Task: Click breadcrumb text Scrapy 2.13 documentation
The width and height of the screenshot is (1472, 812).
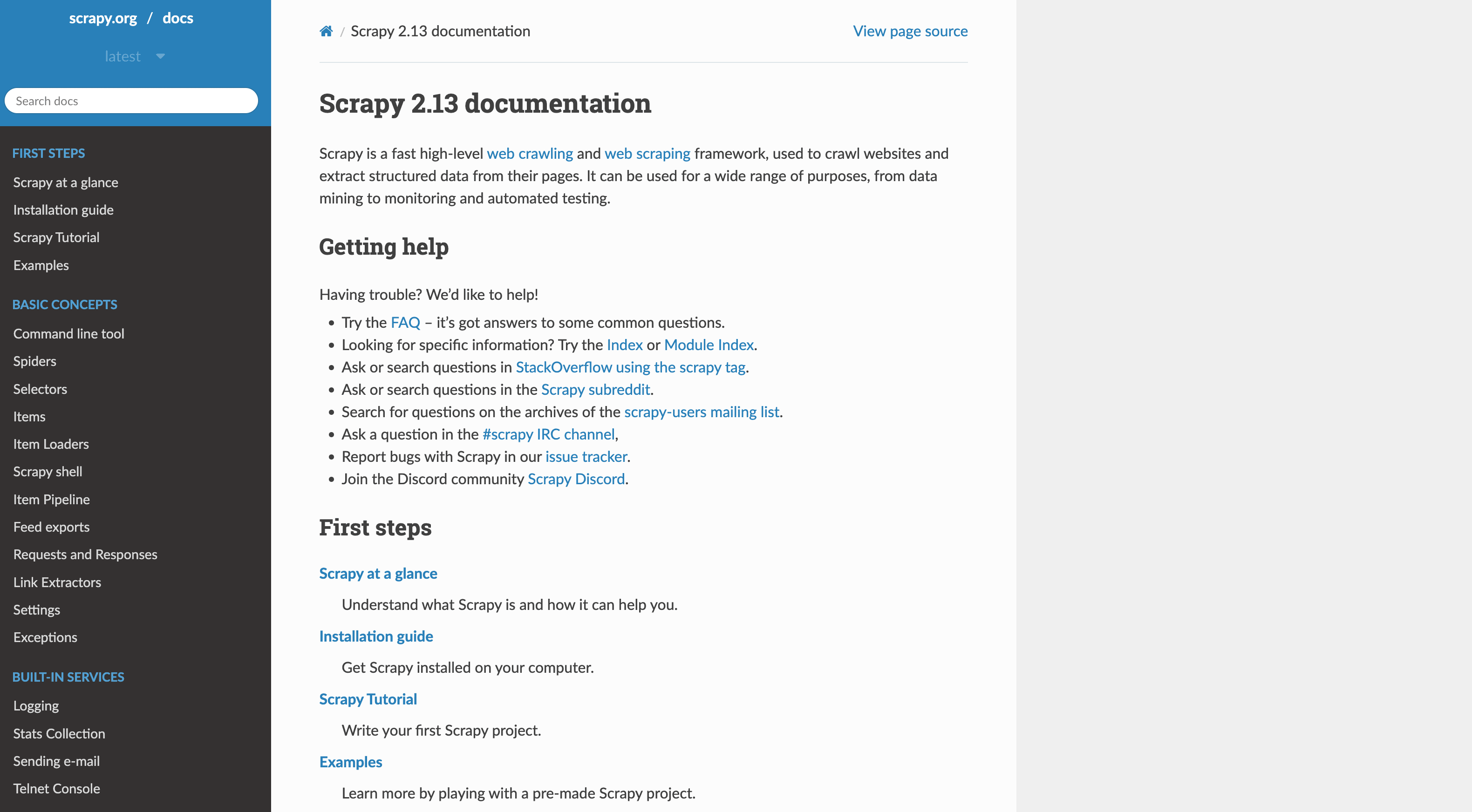Action: [441, 31]
